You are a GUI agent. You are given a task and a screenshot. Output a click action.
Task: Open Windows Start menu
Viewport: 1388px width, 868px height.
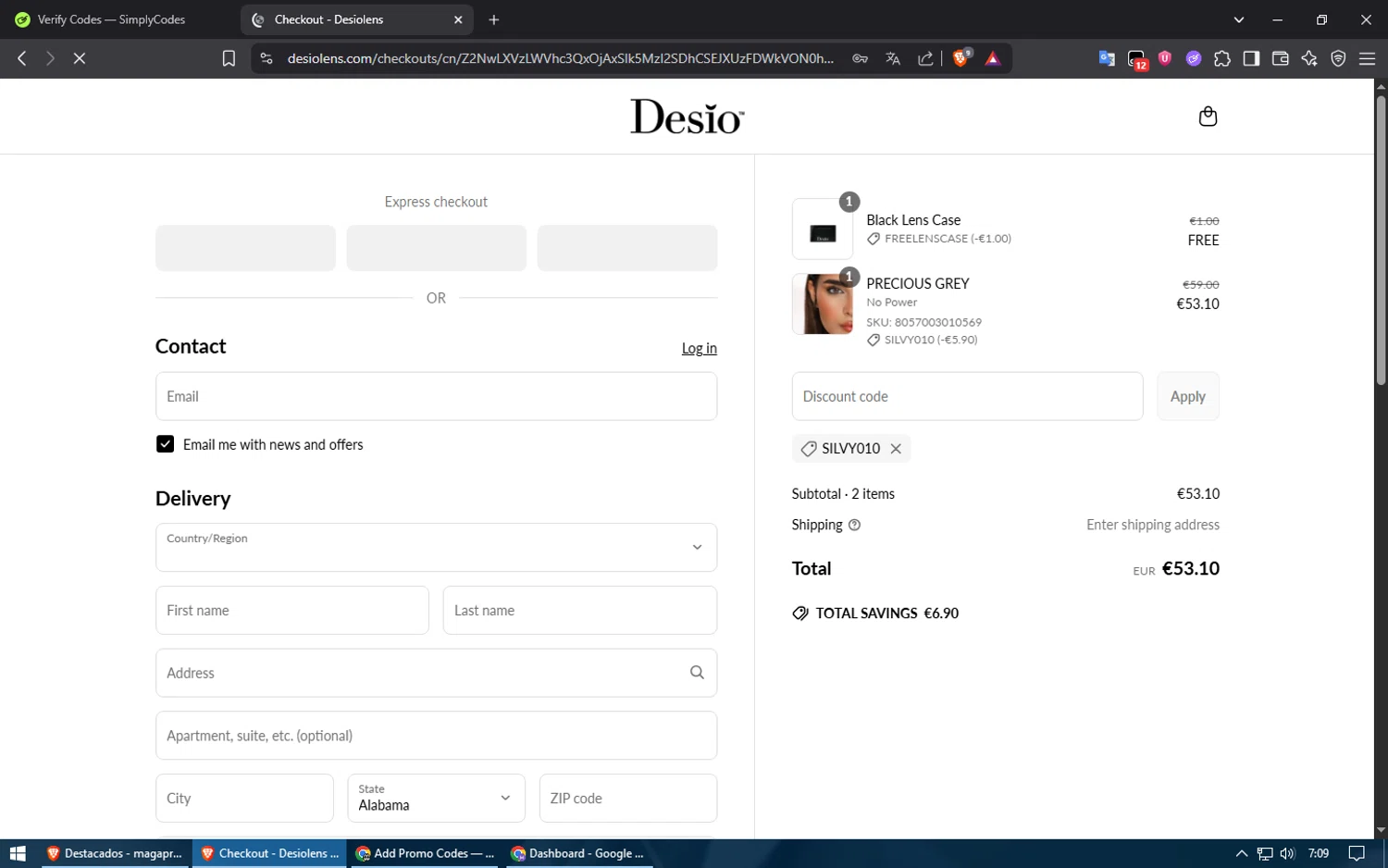click(x=17, y=853)
